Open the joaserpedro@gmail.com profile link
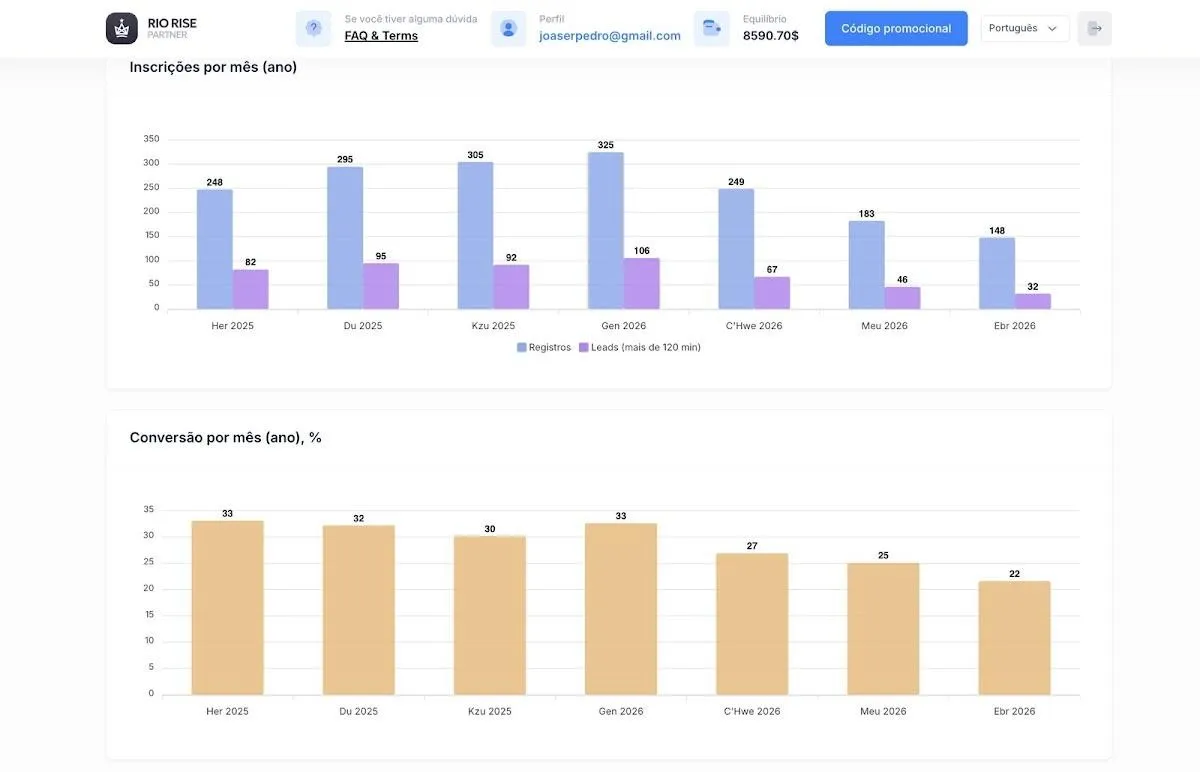The width and height of the screenshot is (1200, 772). pos(610,36)
